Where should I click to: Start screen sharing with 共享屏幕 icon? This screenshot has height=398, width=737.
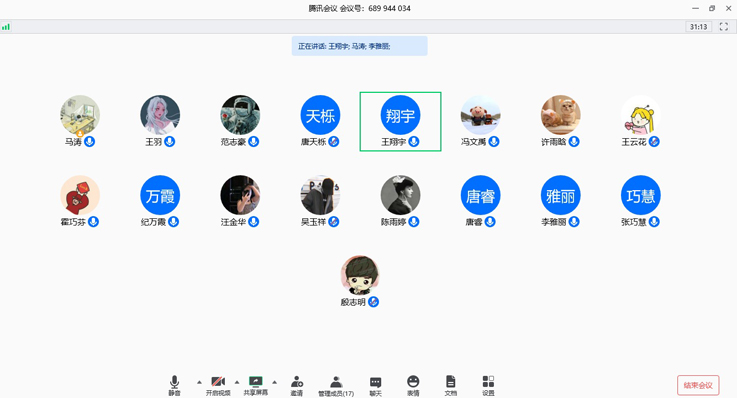point(256,385)
